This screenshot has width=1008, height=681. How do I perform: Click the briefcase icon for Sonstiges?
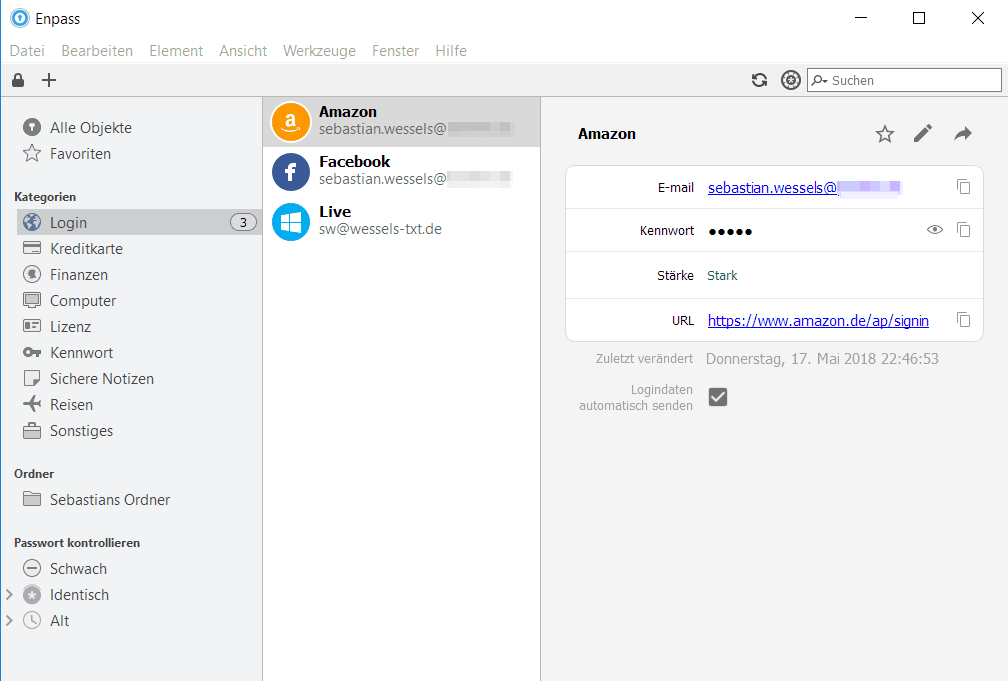[32, 431]
